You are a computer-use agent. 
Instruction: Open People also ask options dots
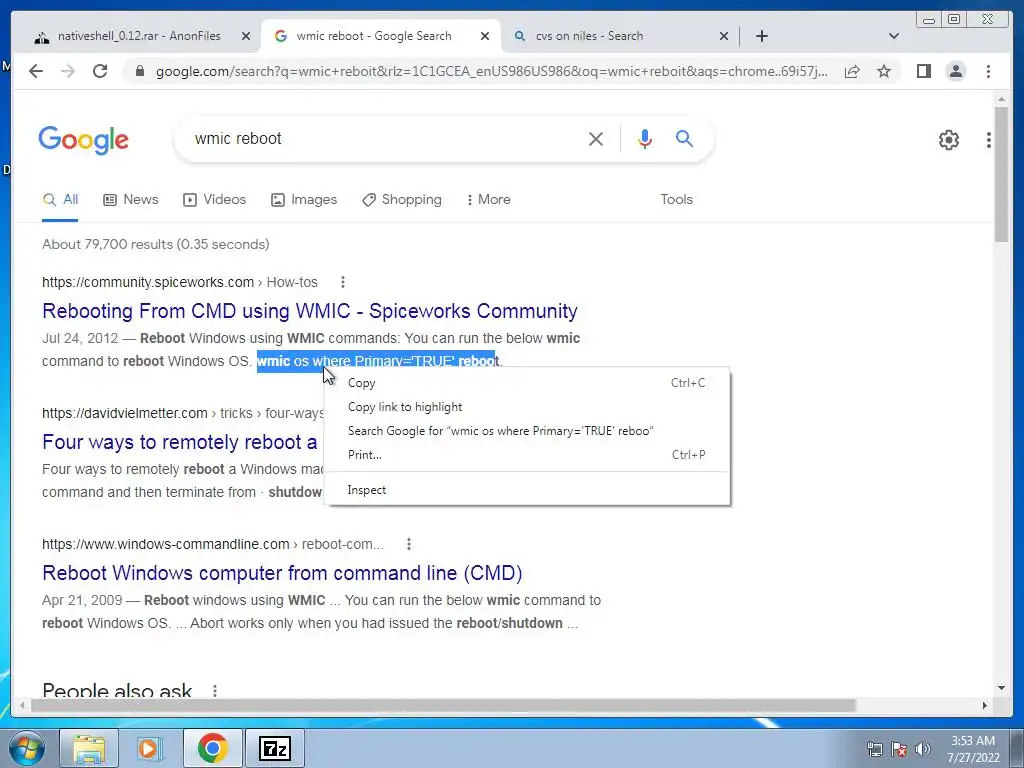215,690
